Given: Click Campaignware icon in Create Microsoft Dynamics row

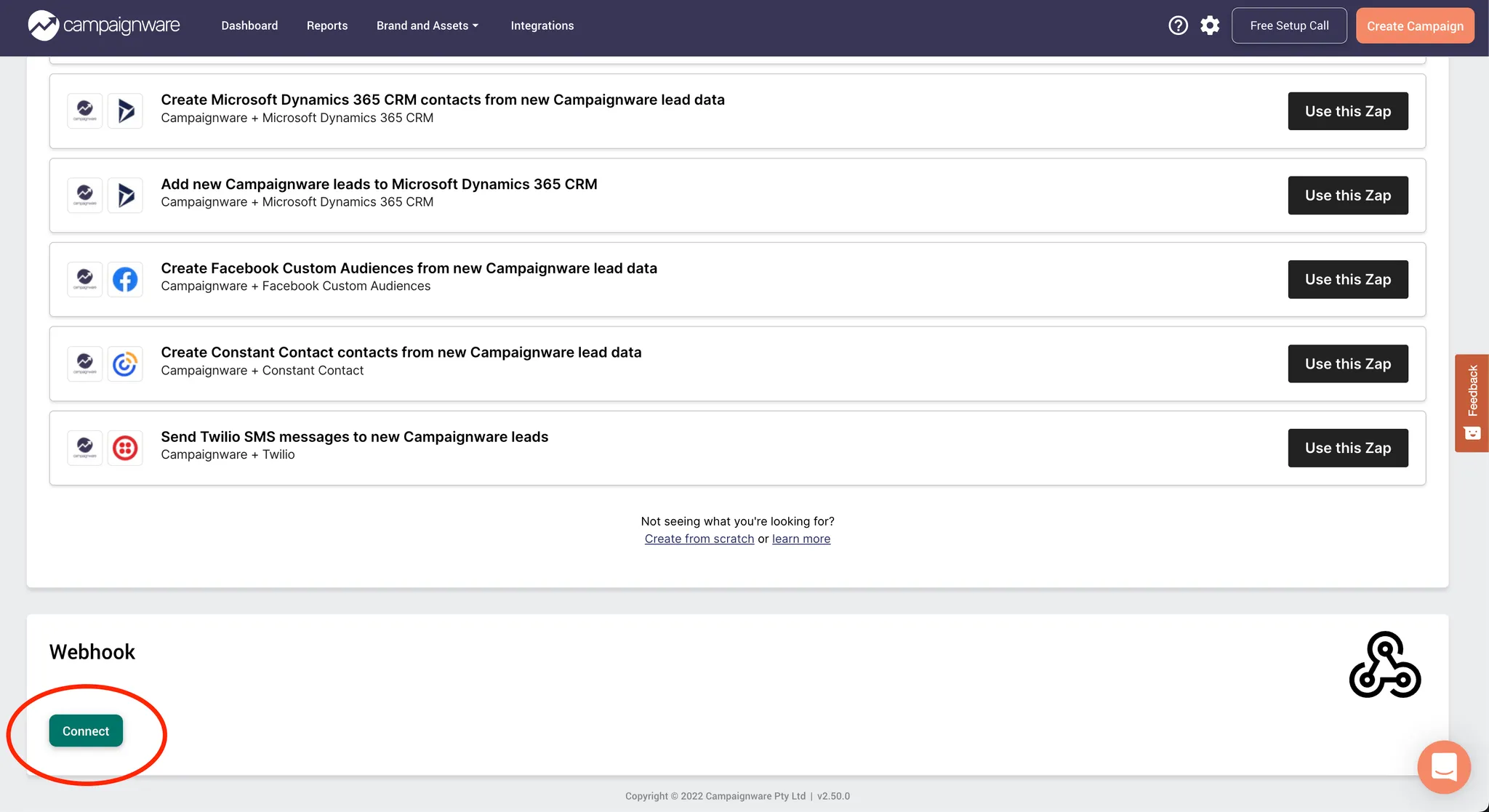Looking at the screenshot, I should coord(85,111).
